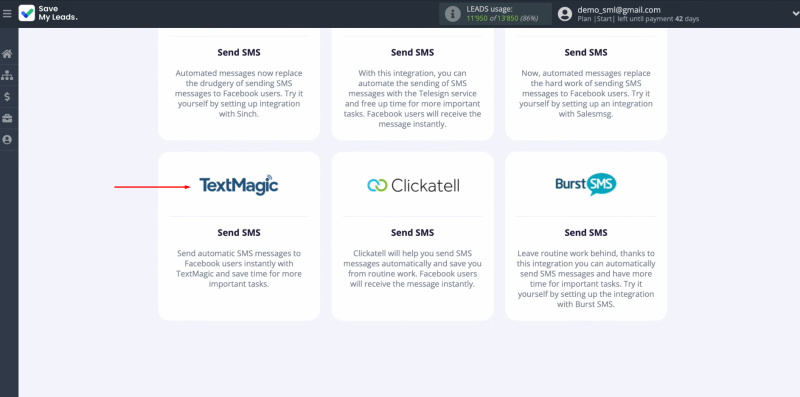The height and width of the screenshot is (397, 800).
Task: Click Sinch integration description text
Action: (x=239, y=94)
